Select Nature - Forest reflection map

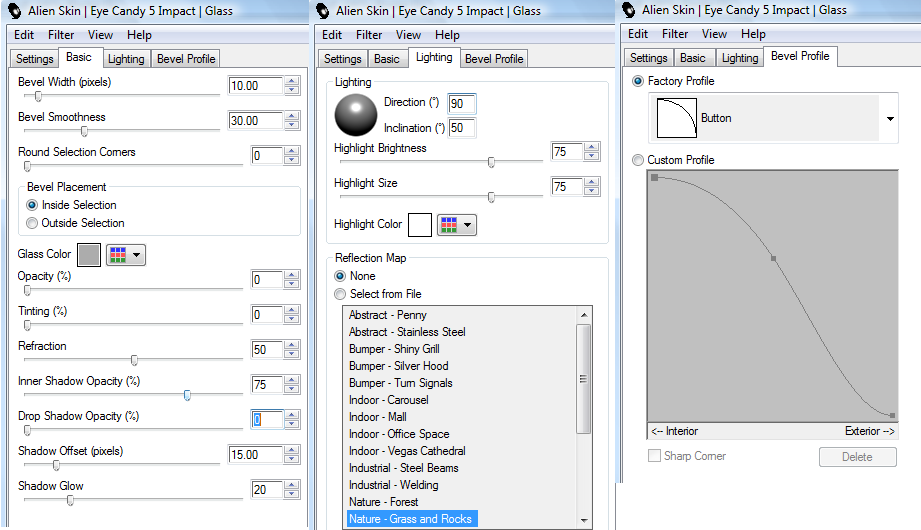(x=384, y=502)
